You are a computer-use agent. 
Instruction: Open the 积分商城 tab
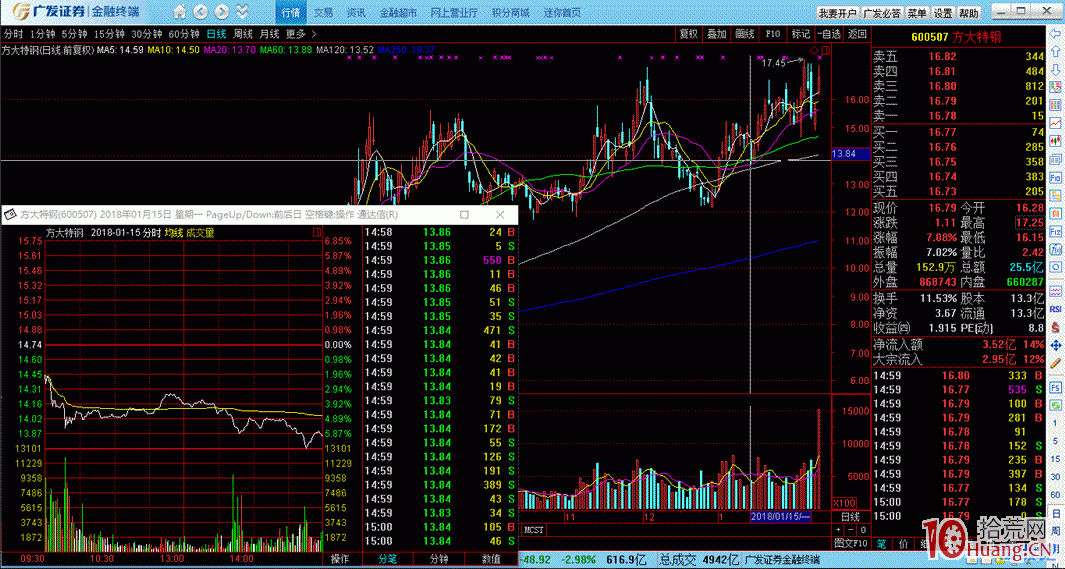[x=510, y=13]
